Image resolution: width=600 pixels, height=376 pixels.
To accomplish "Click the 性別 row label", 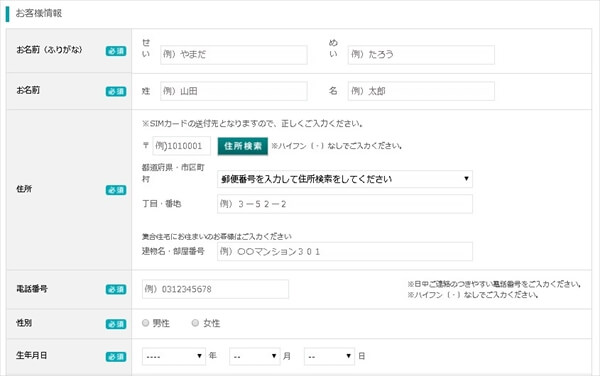I will coord(24,323).
